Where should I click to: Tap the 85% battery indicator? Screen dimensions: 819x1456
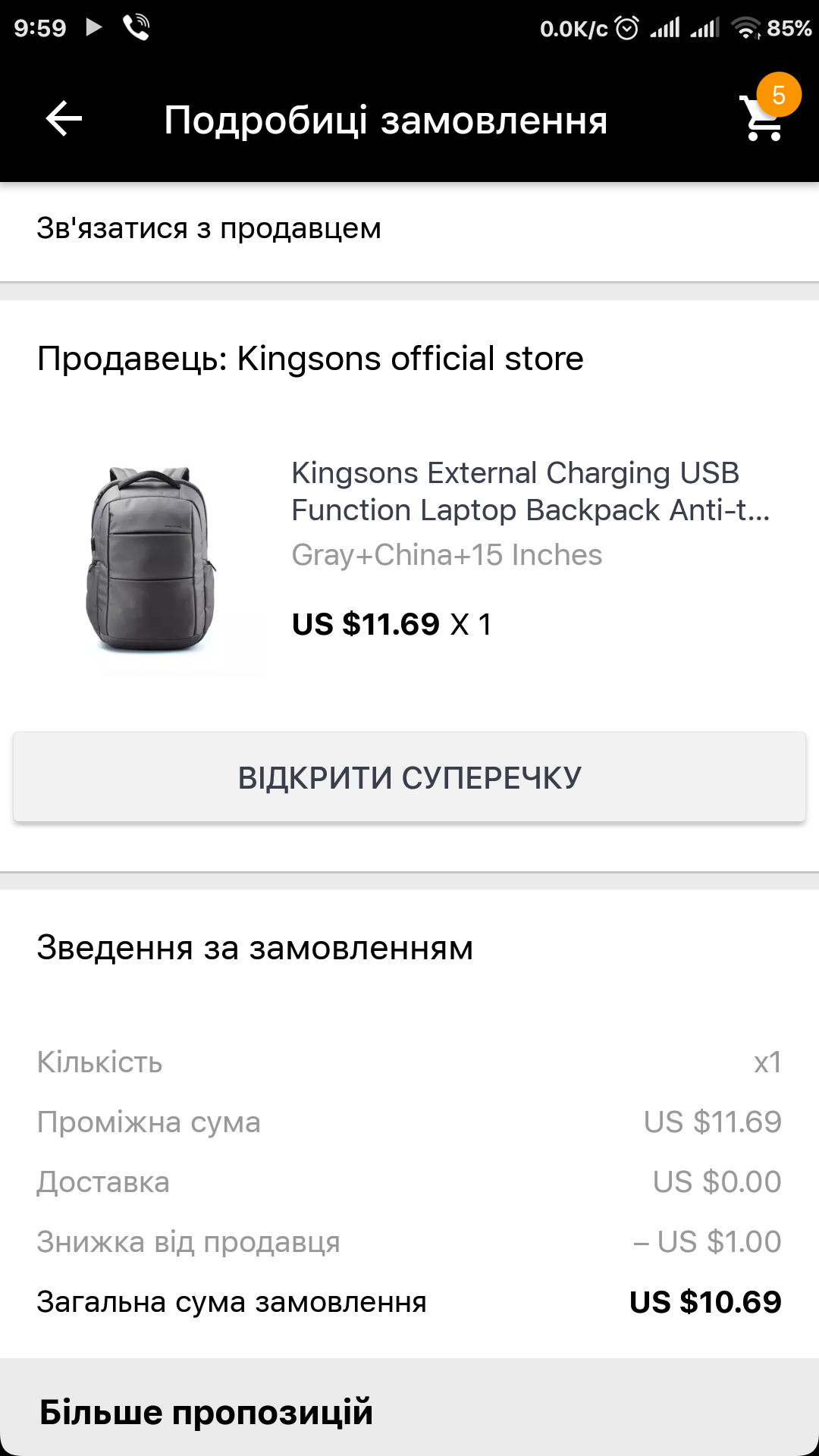(789, 29)
